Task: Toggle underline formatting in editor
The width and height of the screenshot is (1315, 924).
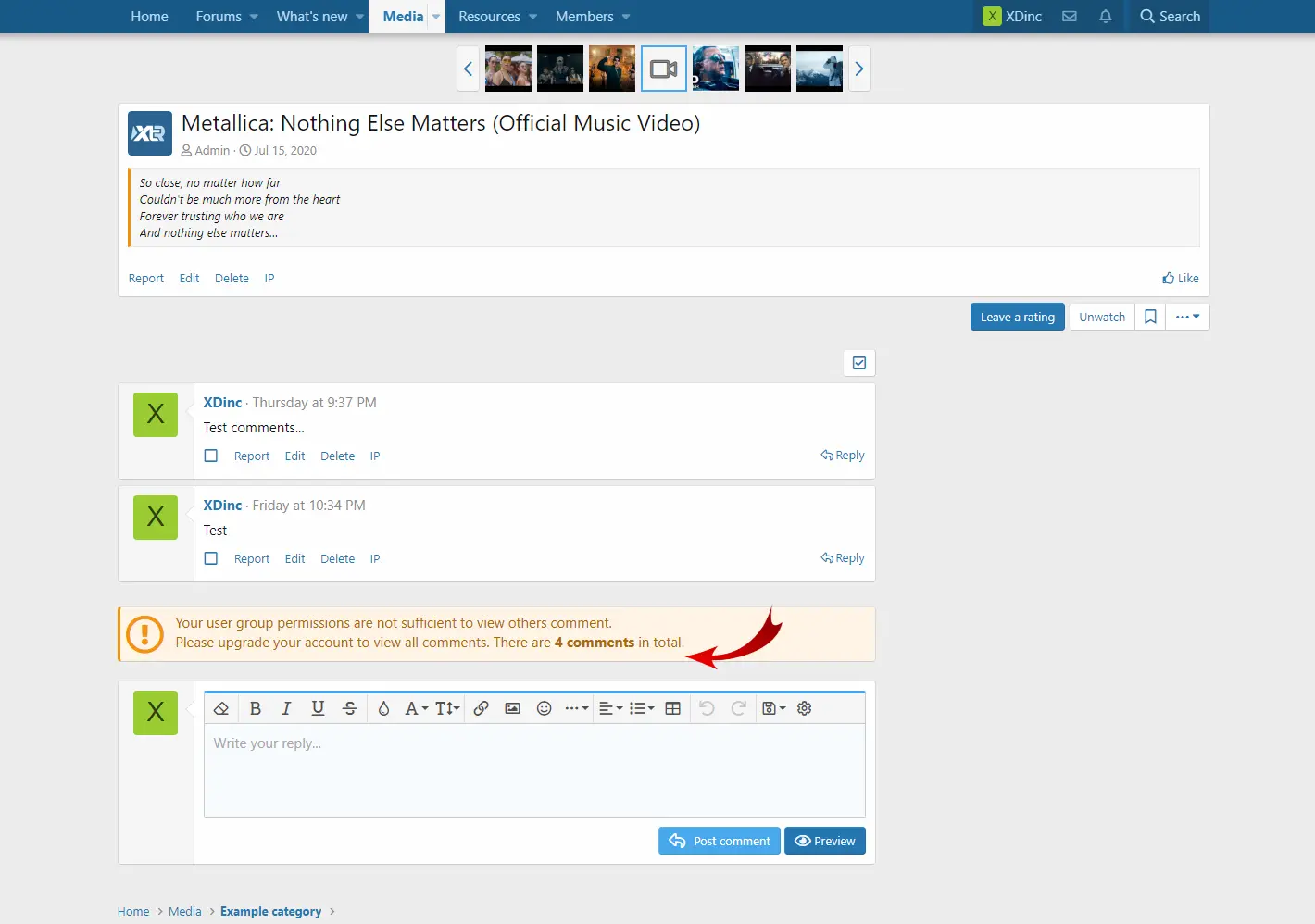Action: click(318, 708)
